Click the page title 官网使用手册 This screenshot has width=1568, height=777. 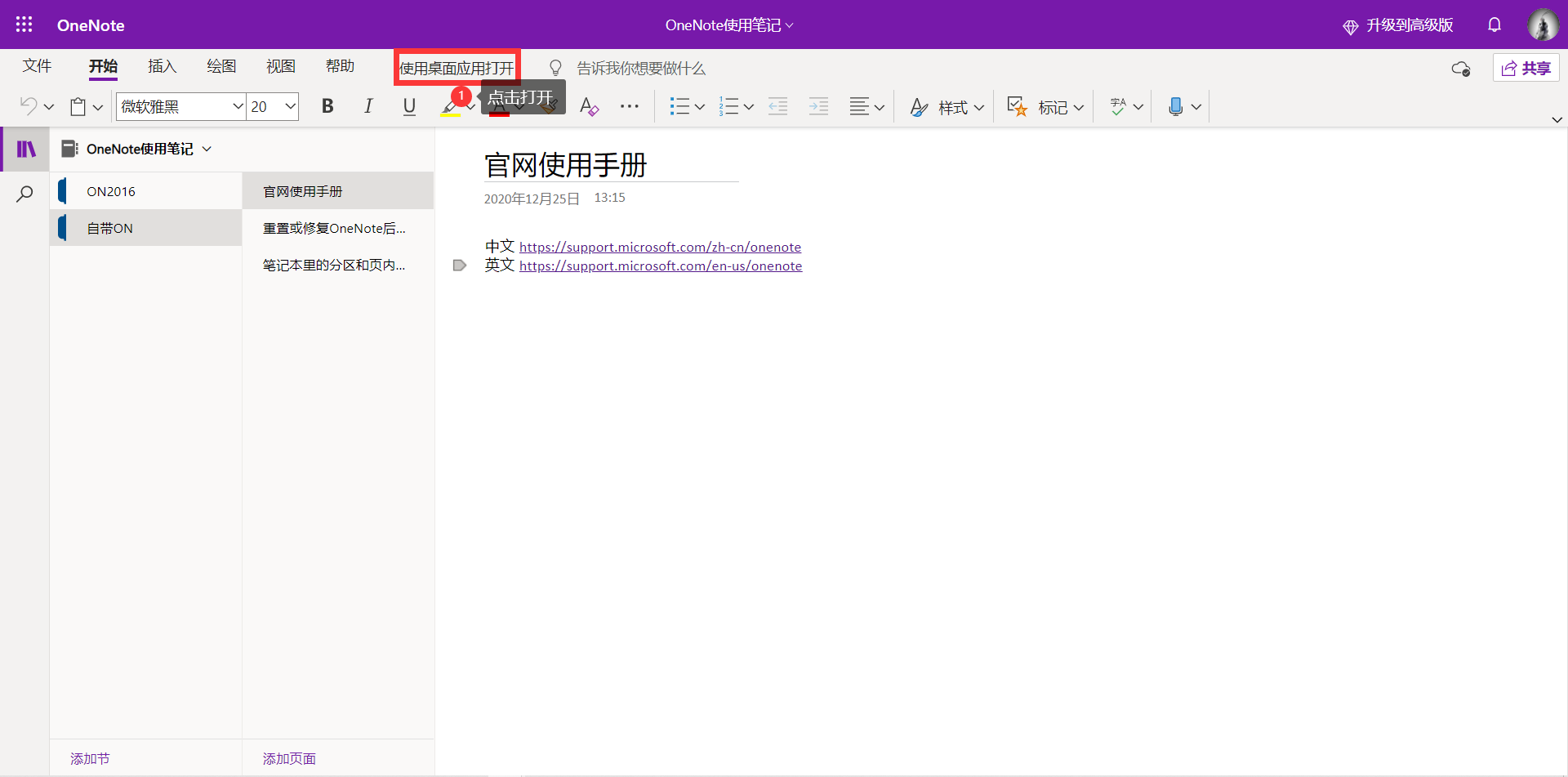[566, 165]
